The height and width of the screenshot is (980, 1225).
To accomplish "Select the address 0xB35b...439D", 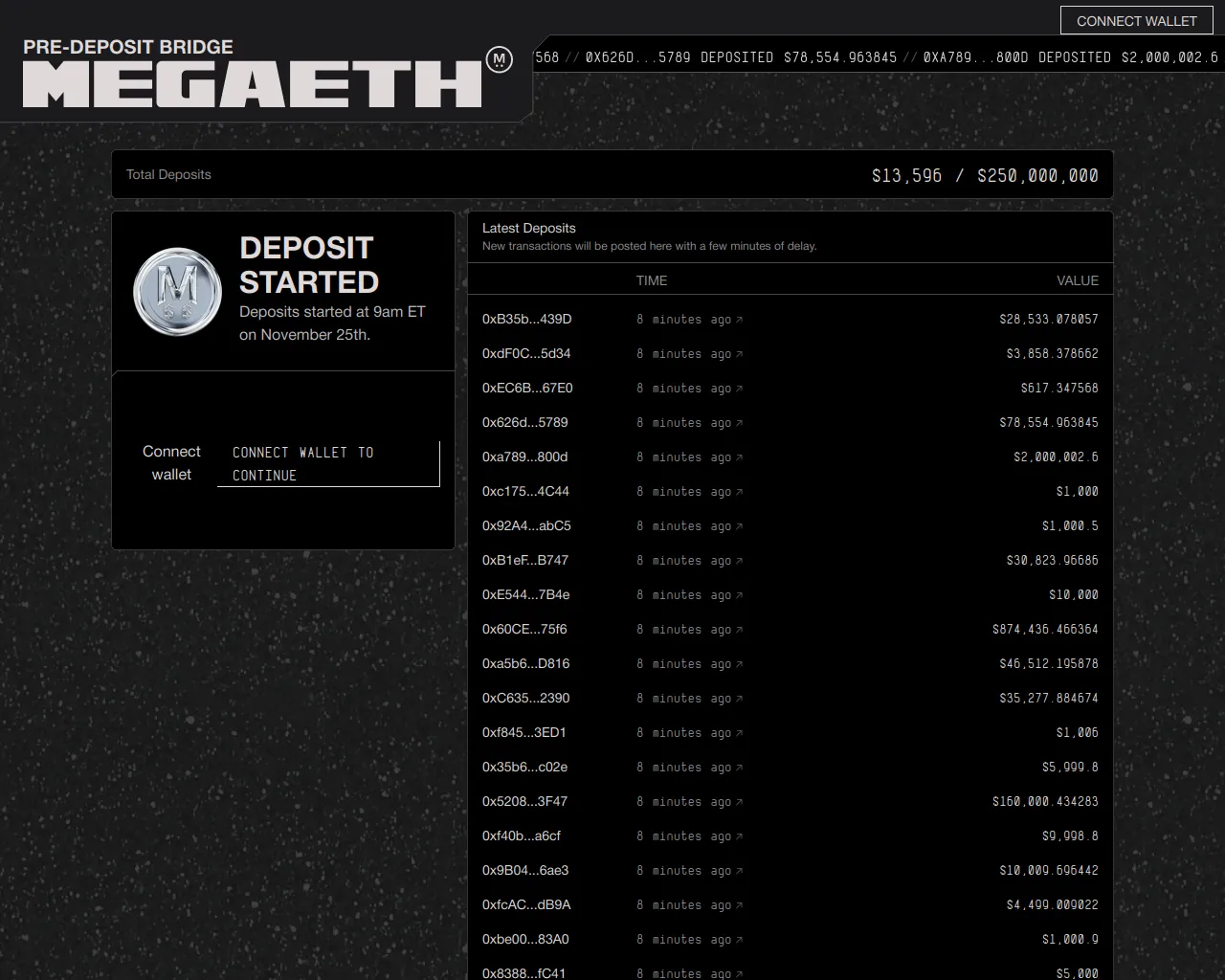I will click(526, 319).
